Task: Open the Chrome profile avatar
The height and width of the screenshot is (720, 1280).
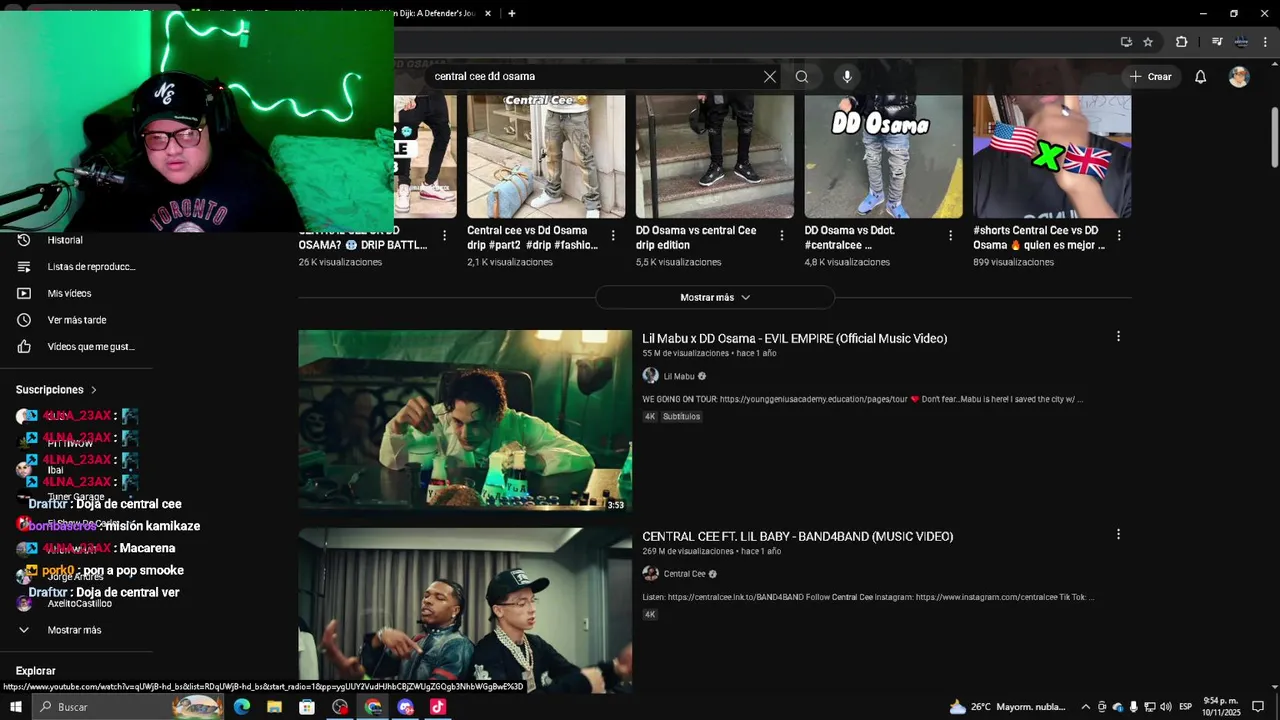Action: tap(1241, 42)
